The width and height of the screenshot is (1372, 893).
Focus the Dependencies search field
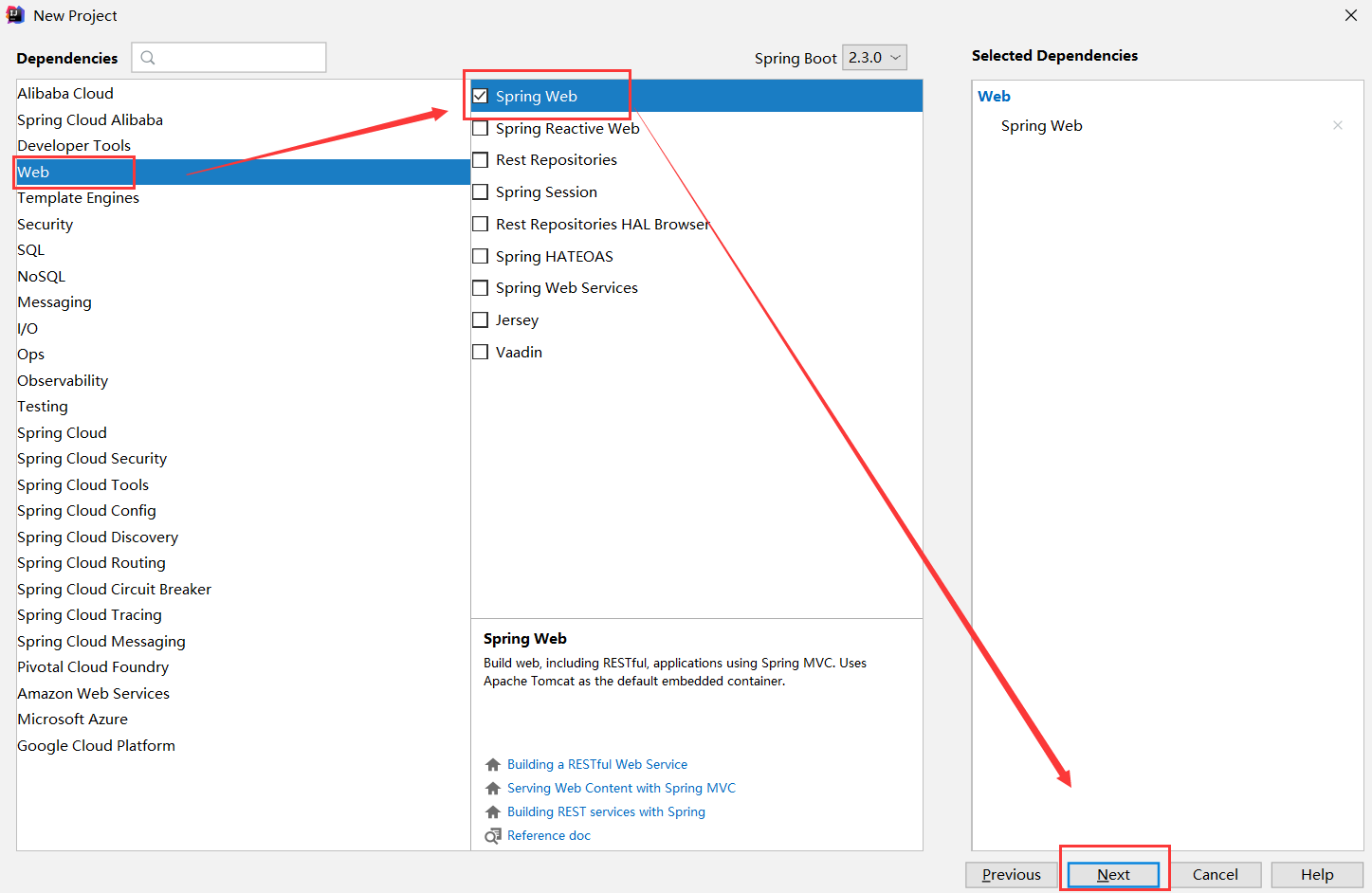pyautogui.click(x=229, y=58)
